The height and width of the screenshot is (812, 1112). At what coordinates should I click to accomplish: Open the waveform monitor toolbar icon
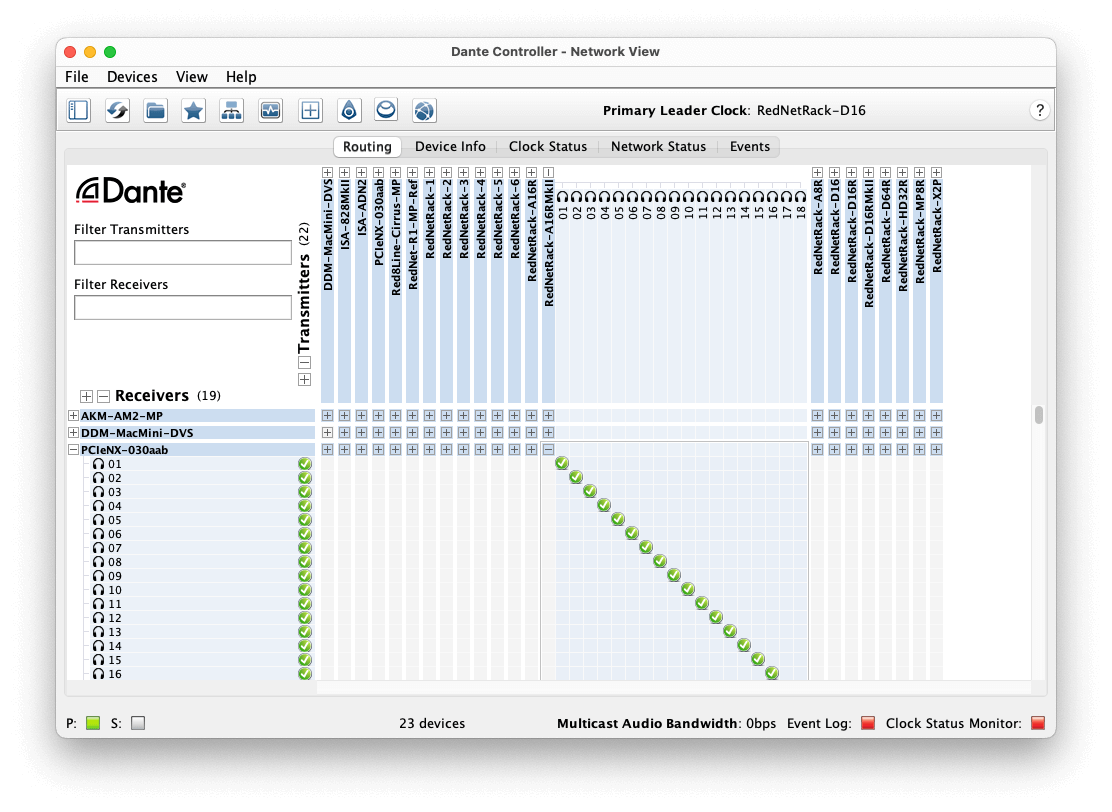(x=270, y=111)
